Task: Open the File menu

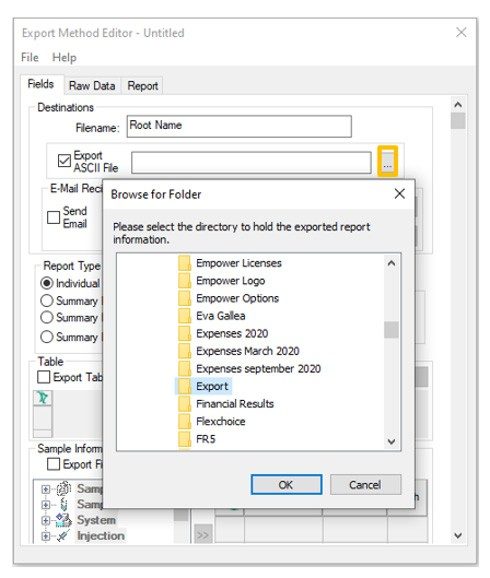Action: click(x=30, y=58)
